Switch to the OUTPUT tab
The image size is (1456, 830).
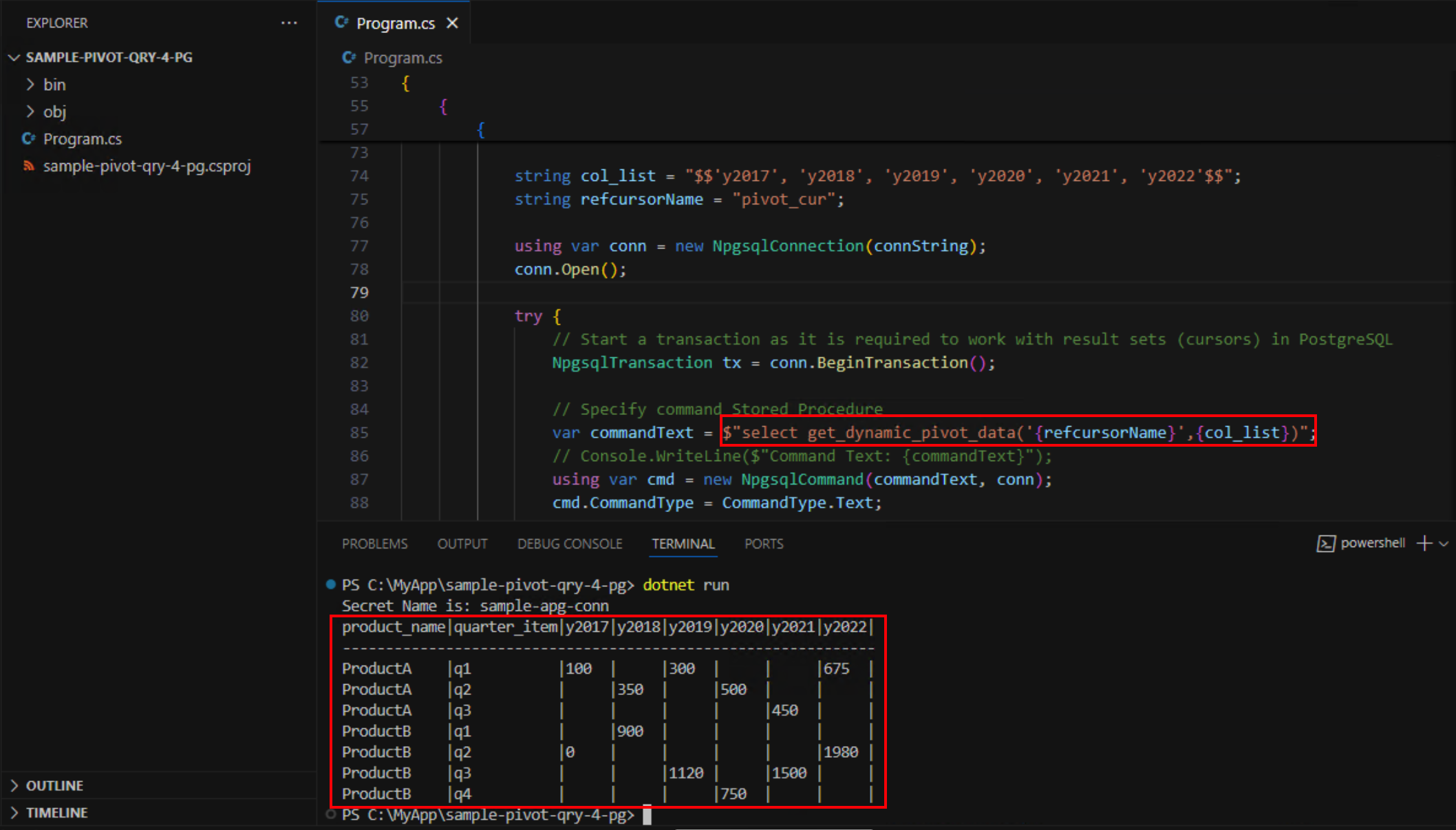(462, 543)
